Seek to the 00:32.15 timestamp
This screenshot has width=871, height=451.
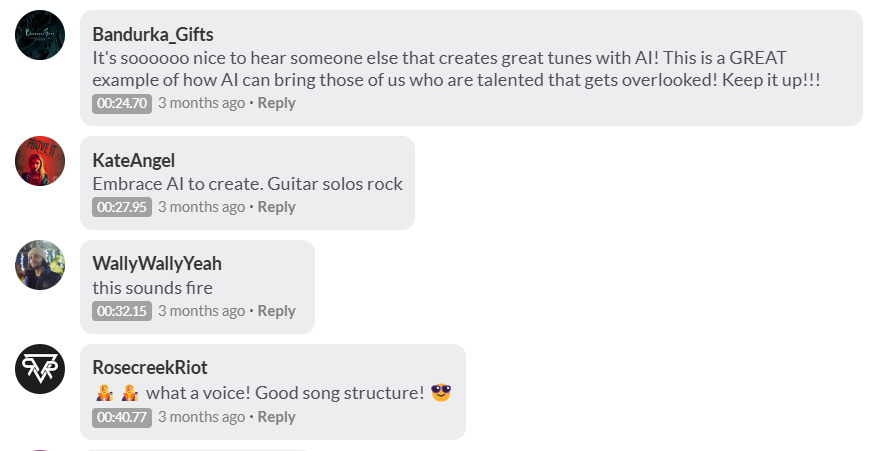122,311
